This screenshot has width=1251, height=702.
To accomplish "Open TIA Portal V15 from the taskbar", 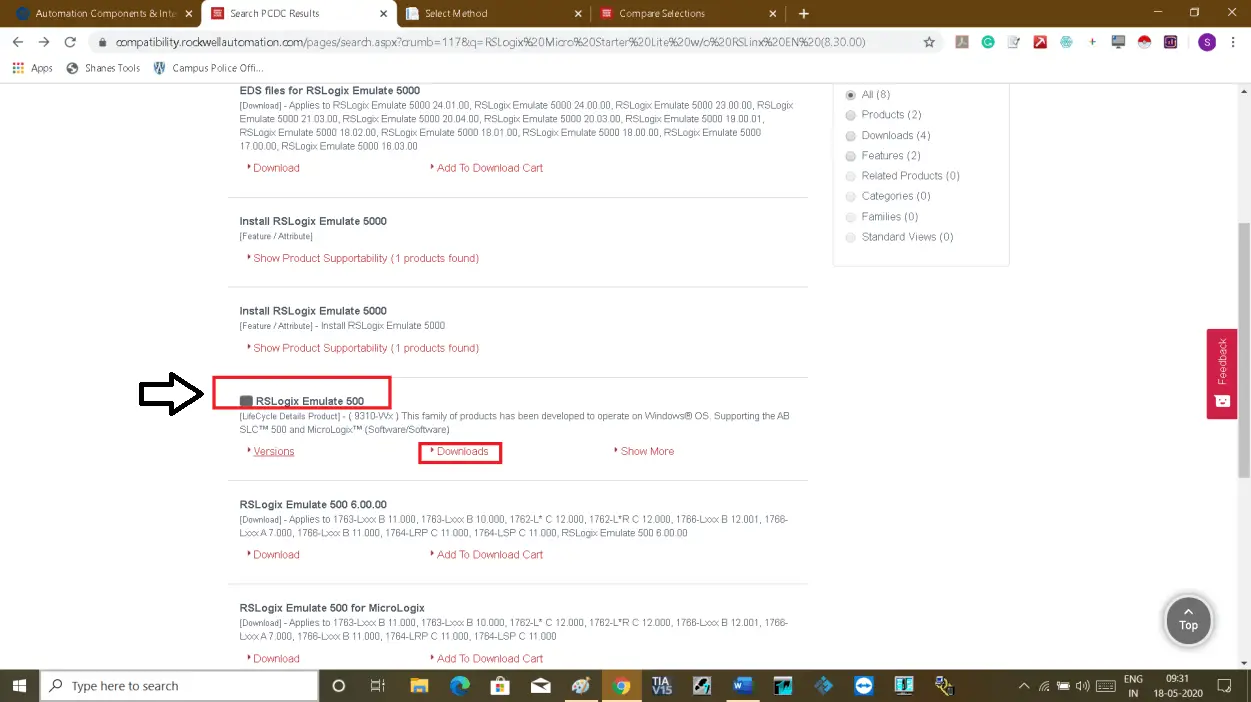I will [x=661, y=686].
